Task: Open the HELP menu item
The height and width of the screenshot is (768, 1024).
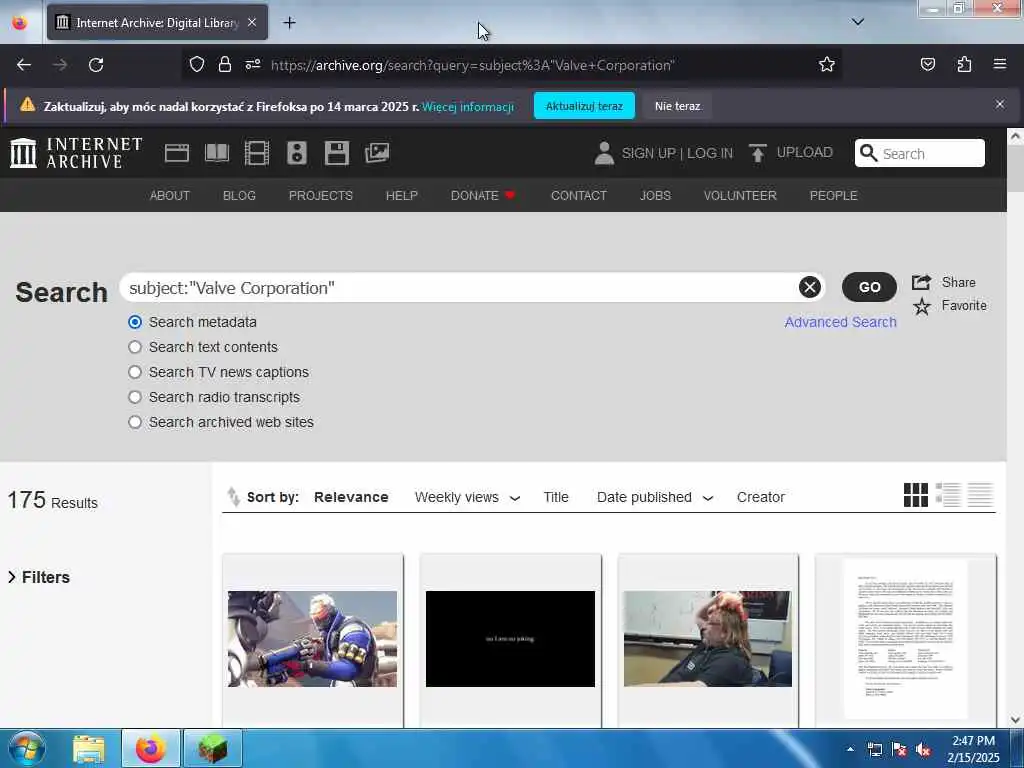Action: [x=402, y=196]
